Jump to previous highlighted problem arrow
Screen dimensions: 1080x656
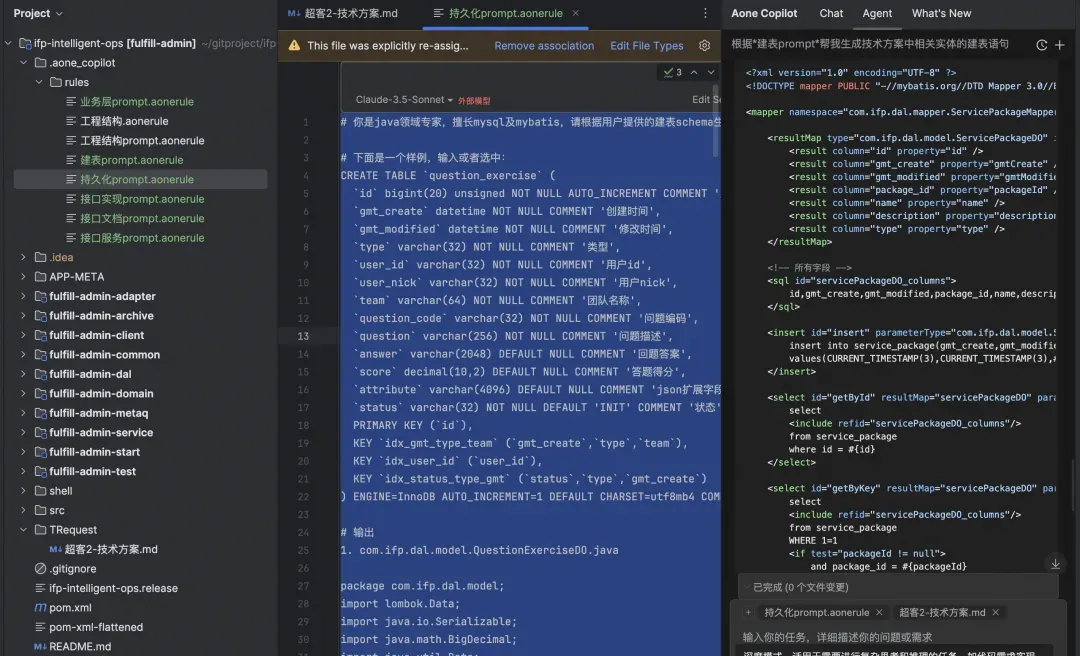click(x=693, y=72)
